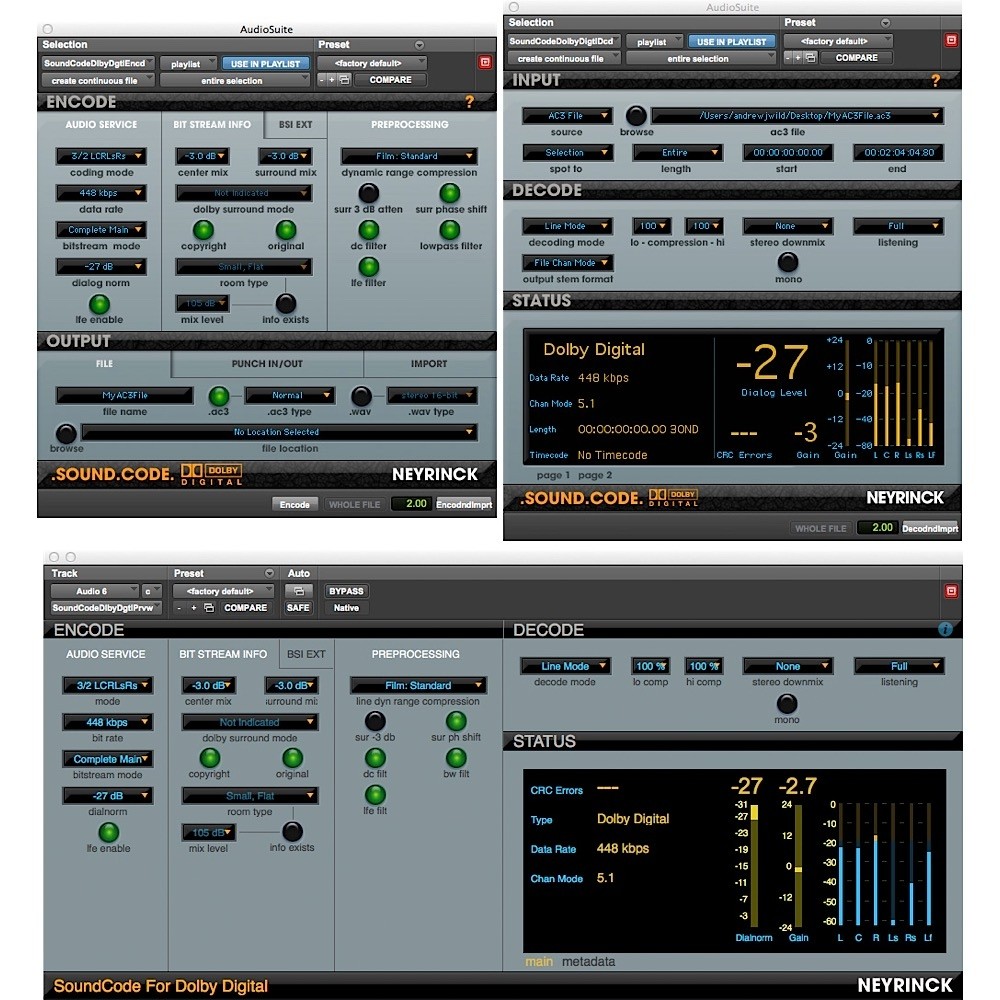Image resolution: width=1000 pixels, height=1000 pixels.
Task: Click MyAC3File file name field
Action: click(124, 395)
